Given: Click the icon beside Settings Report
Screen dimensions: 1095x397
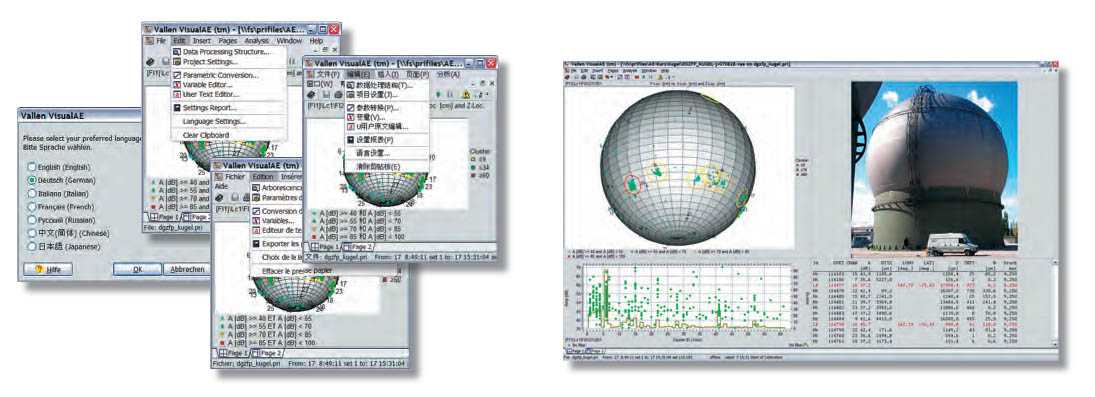Looking at the screenshot, I should click(177, 108).
